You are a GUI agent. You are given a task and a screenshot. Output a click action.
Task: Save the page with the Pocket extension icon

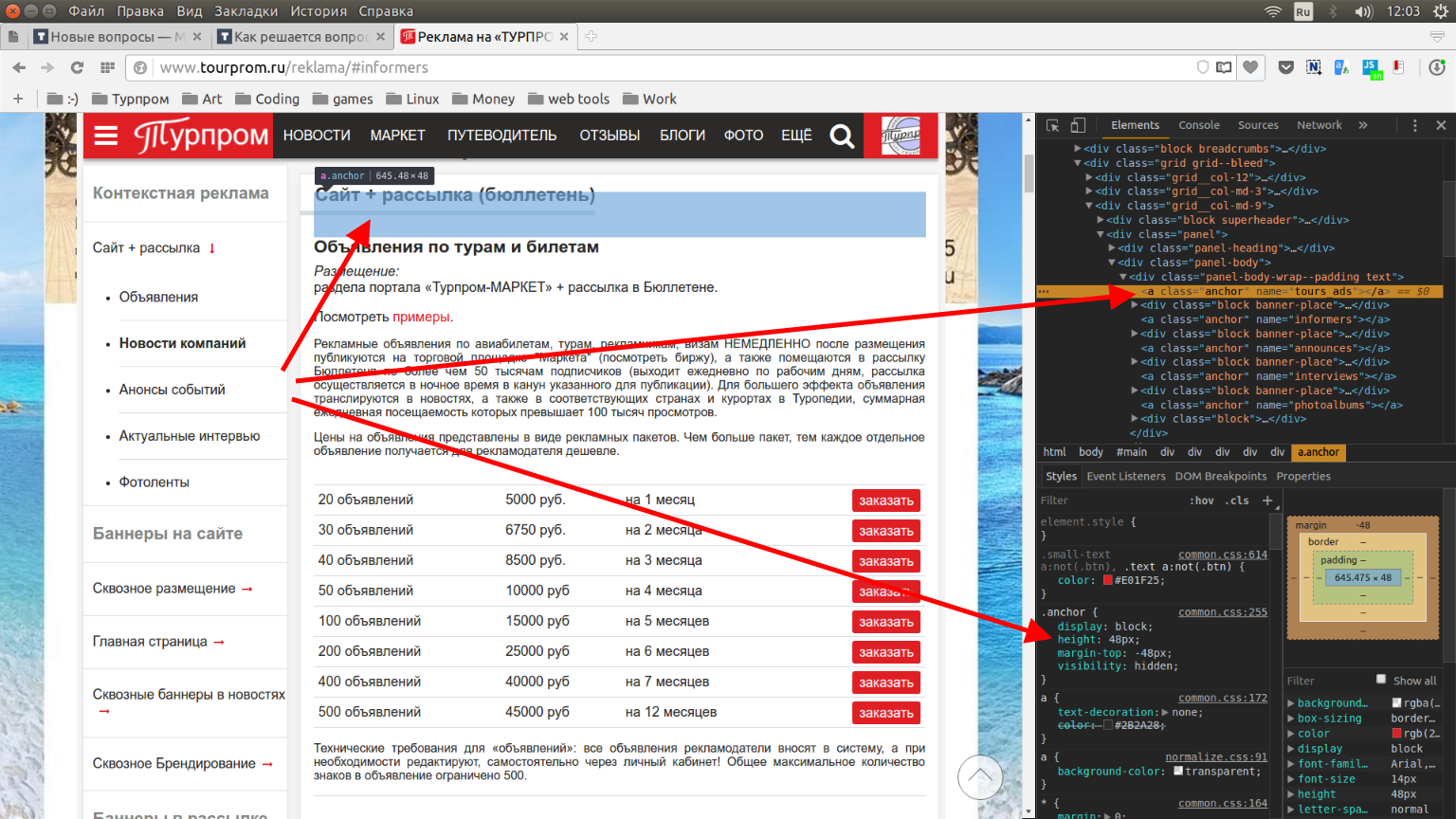tap(1285, 67)
